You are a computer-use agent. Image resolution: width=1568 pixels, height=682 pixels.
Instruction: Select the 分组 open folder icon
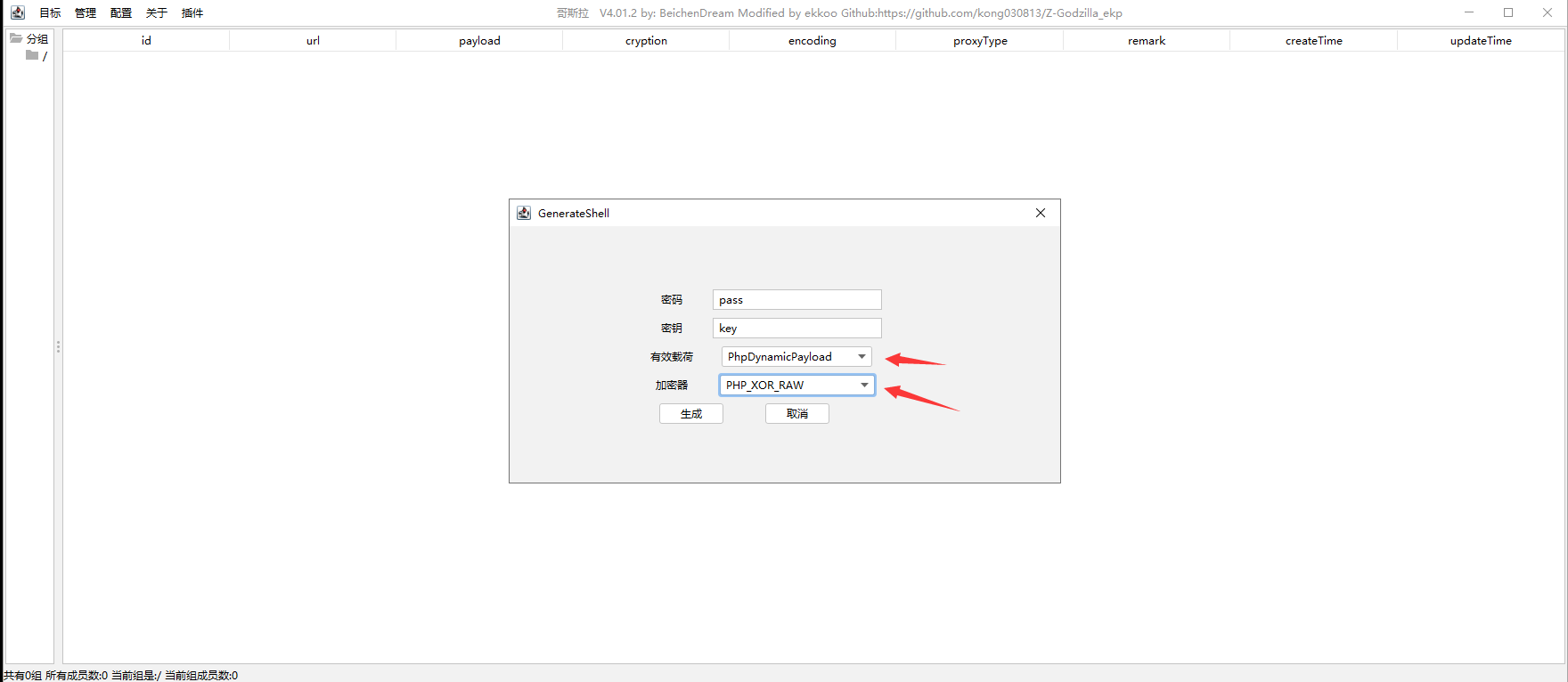coord(16,38)
